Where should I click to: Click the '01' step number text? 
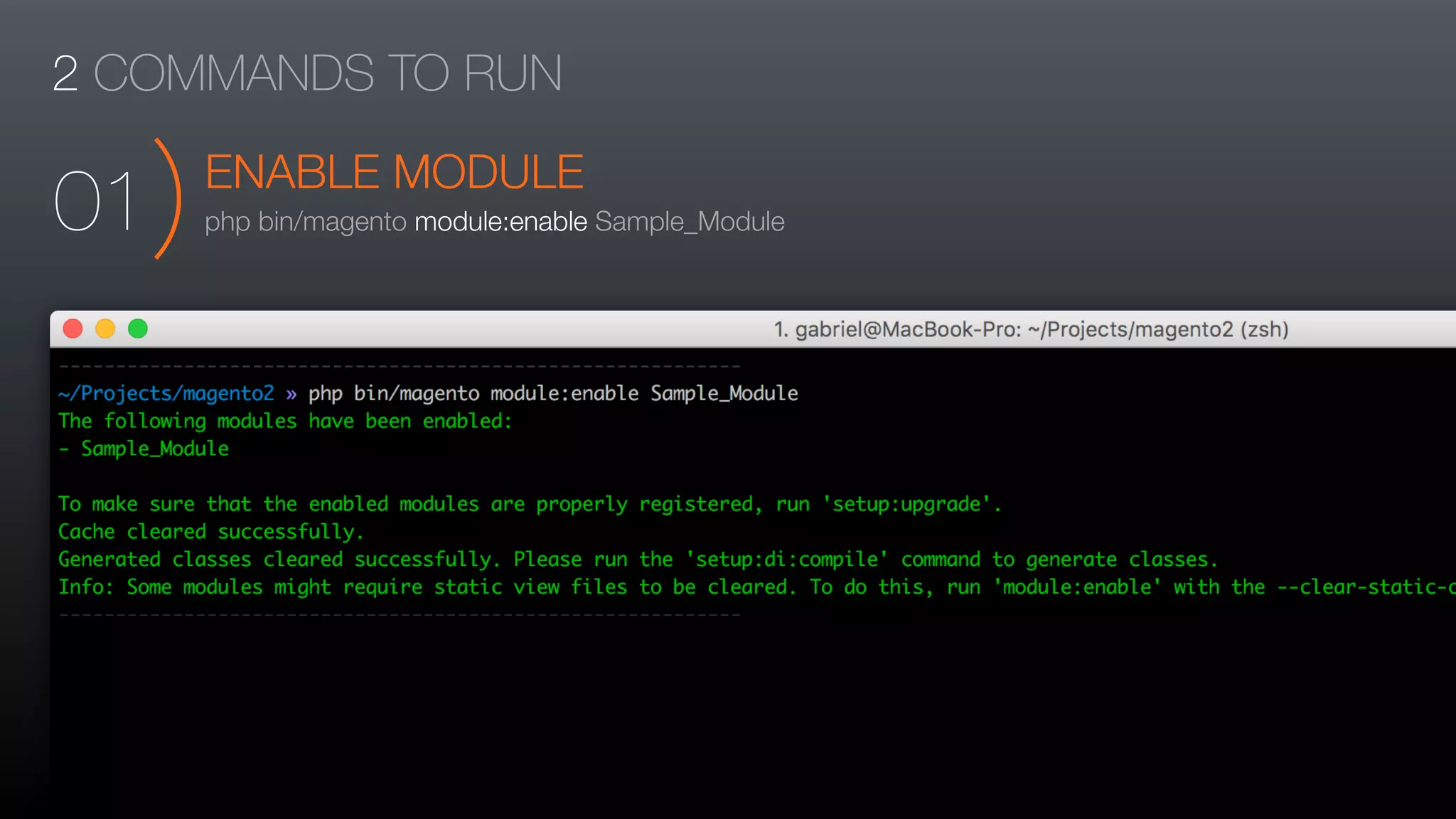pyautogui.click(x=95, y=201)
